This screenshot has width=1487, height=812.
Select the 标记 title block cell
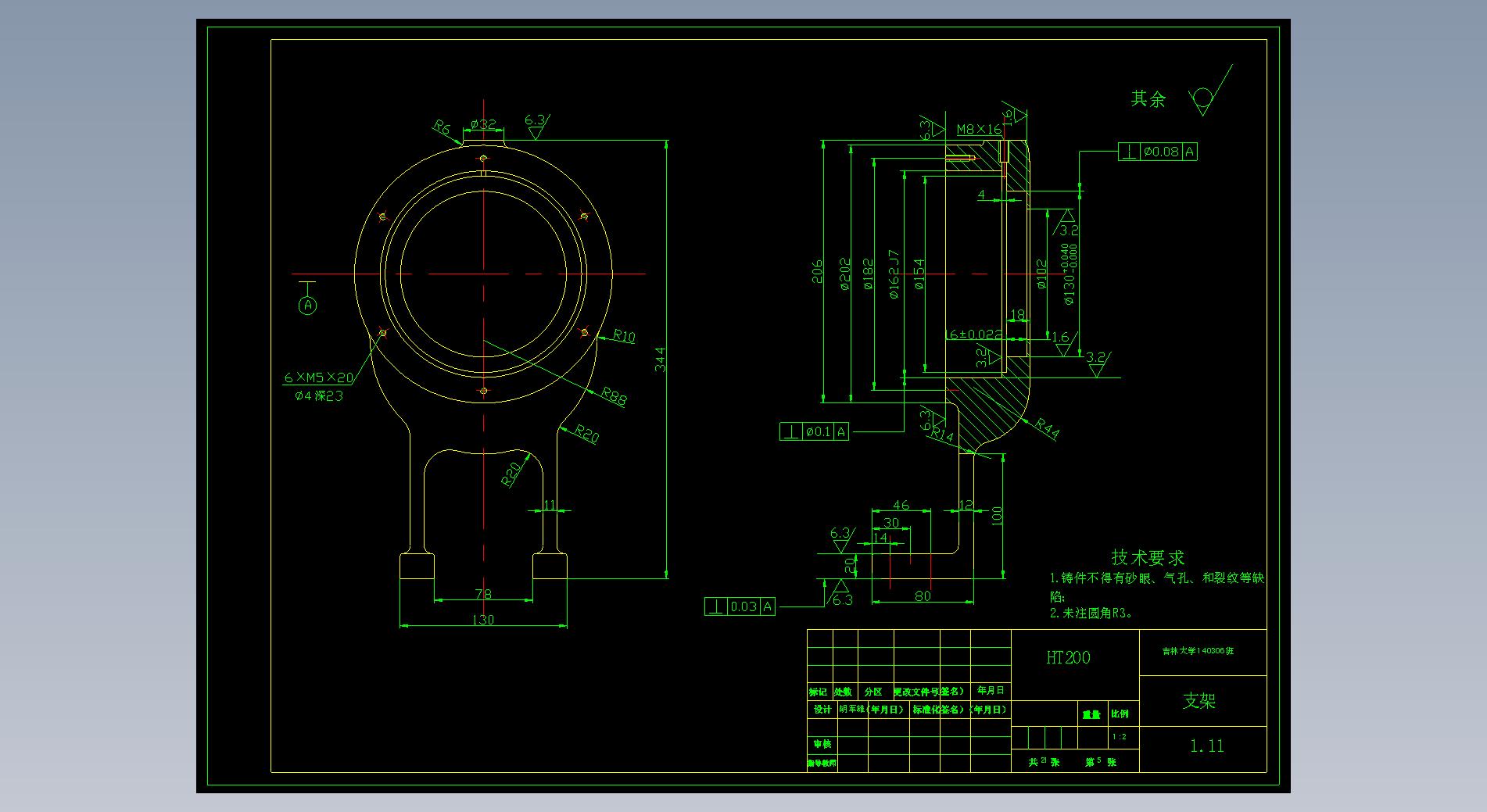pyautogui.click(x=818, y=692)
